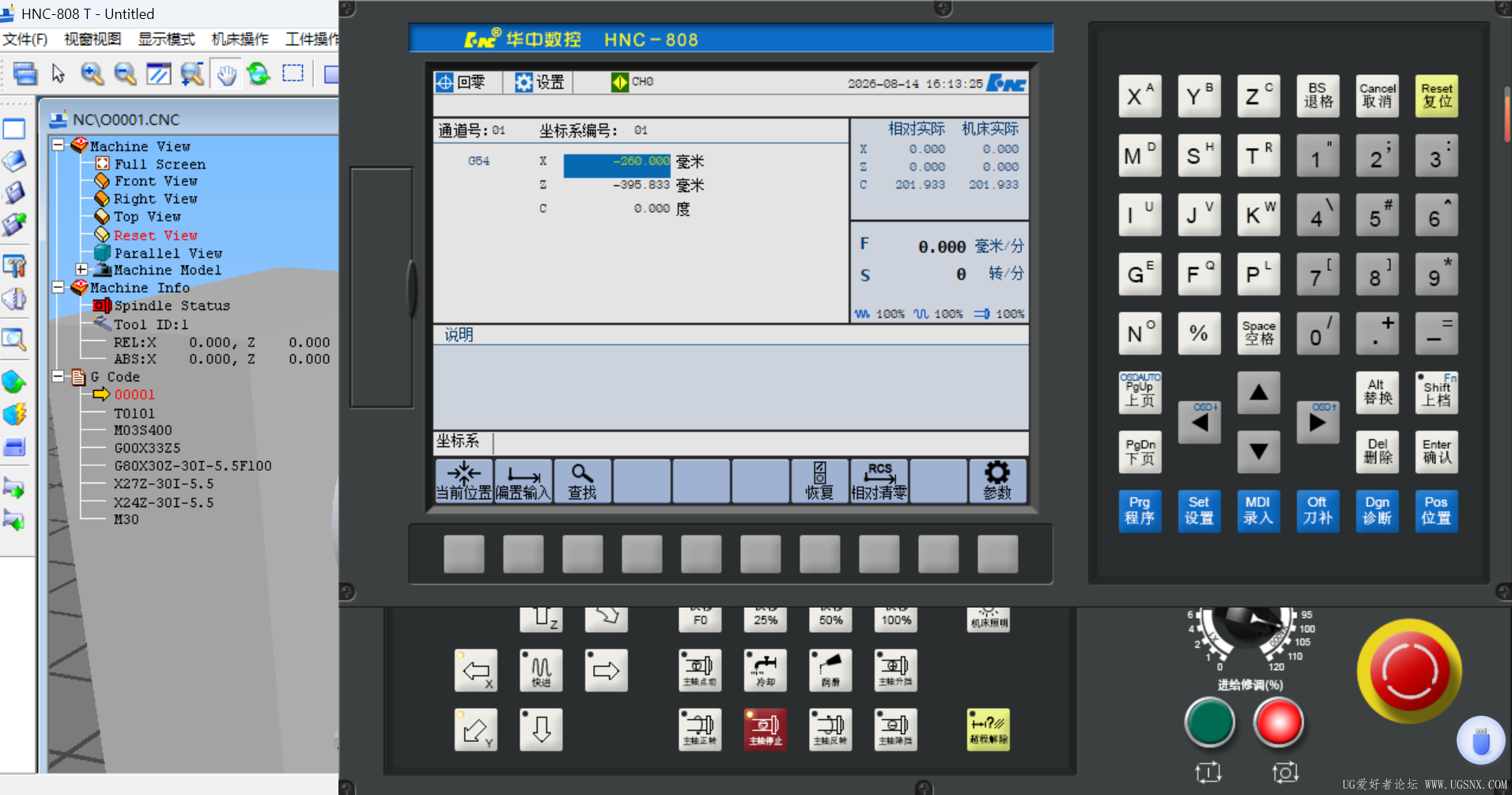Click the 当前位置 softkey on CNC screen
Image resolution: width=1512 pixels, height=795 pixels.
point(463,481)
